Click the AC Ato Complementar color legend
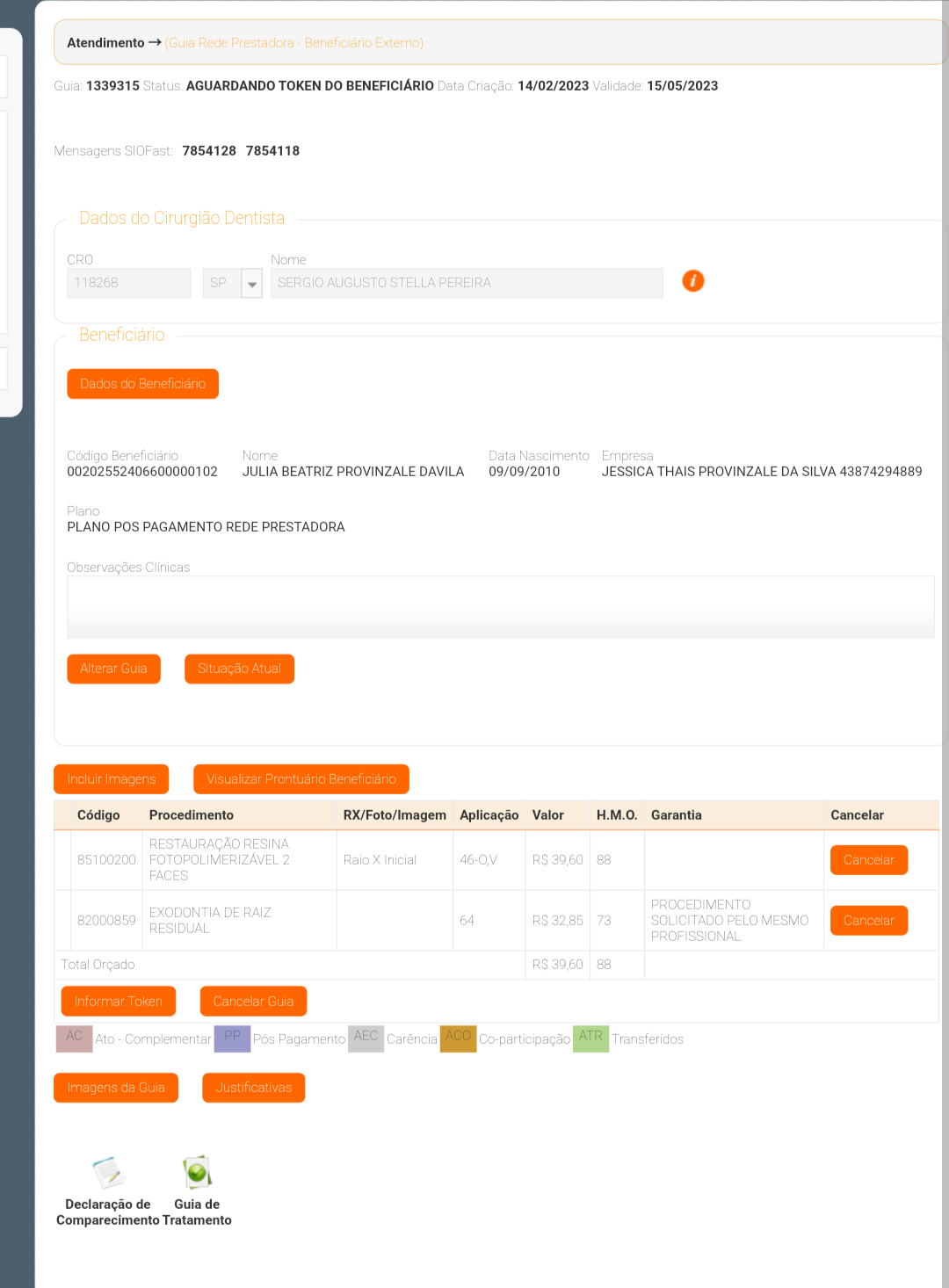949x1288 pixels. point(75,1038)
